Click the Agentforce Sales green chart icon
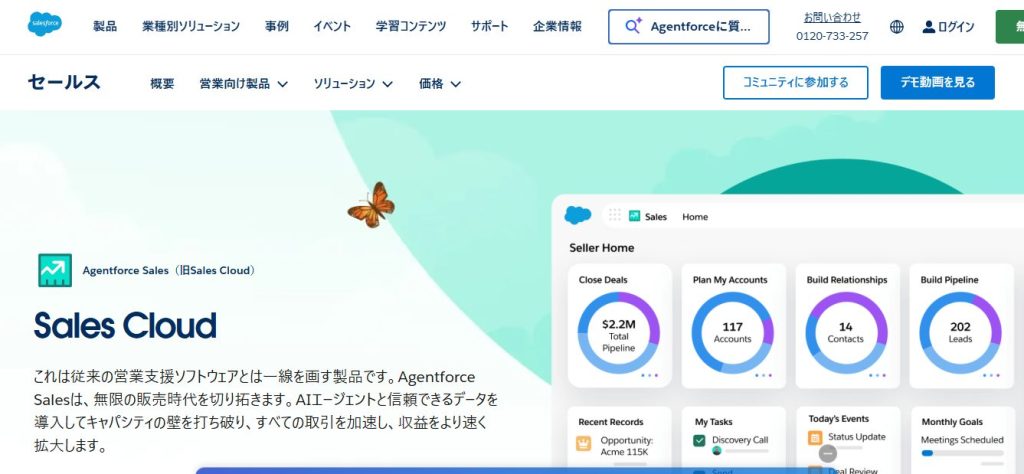This screenshot has height=474, width=1024. (55, 270)
